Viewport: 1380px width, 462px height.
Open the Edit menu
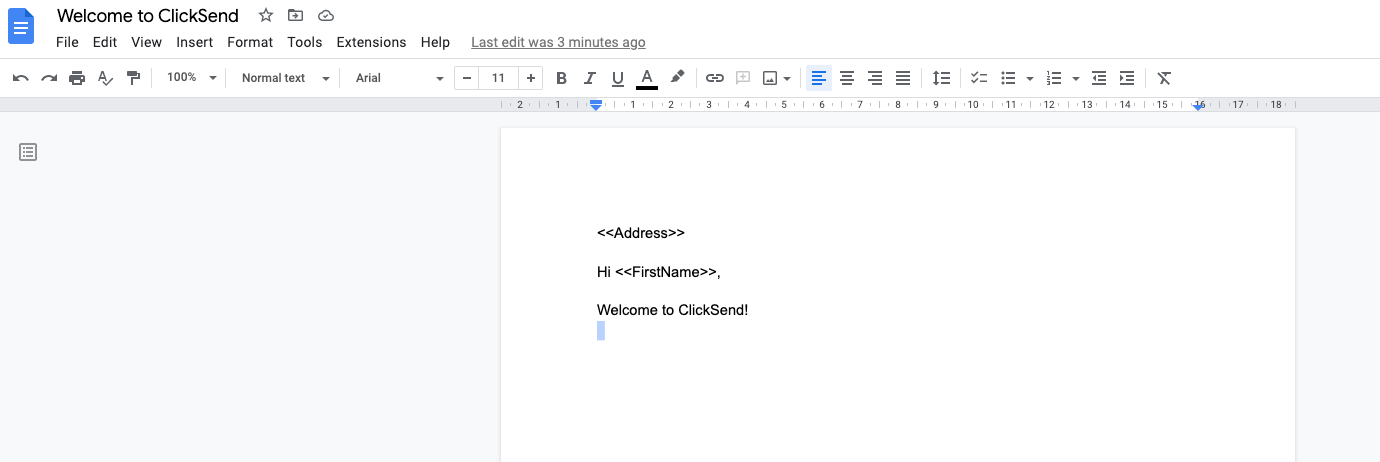click(105, 42)
